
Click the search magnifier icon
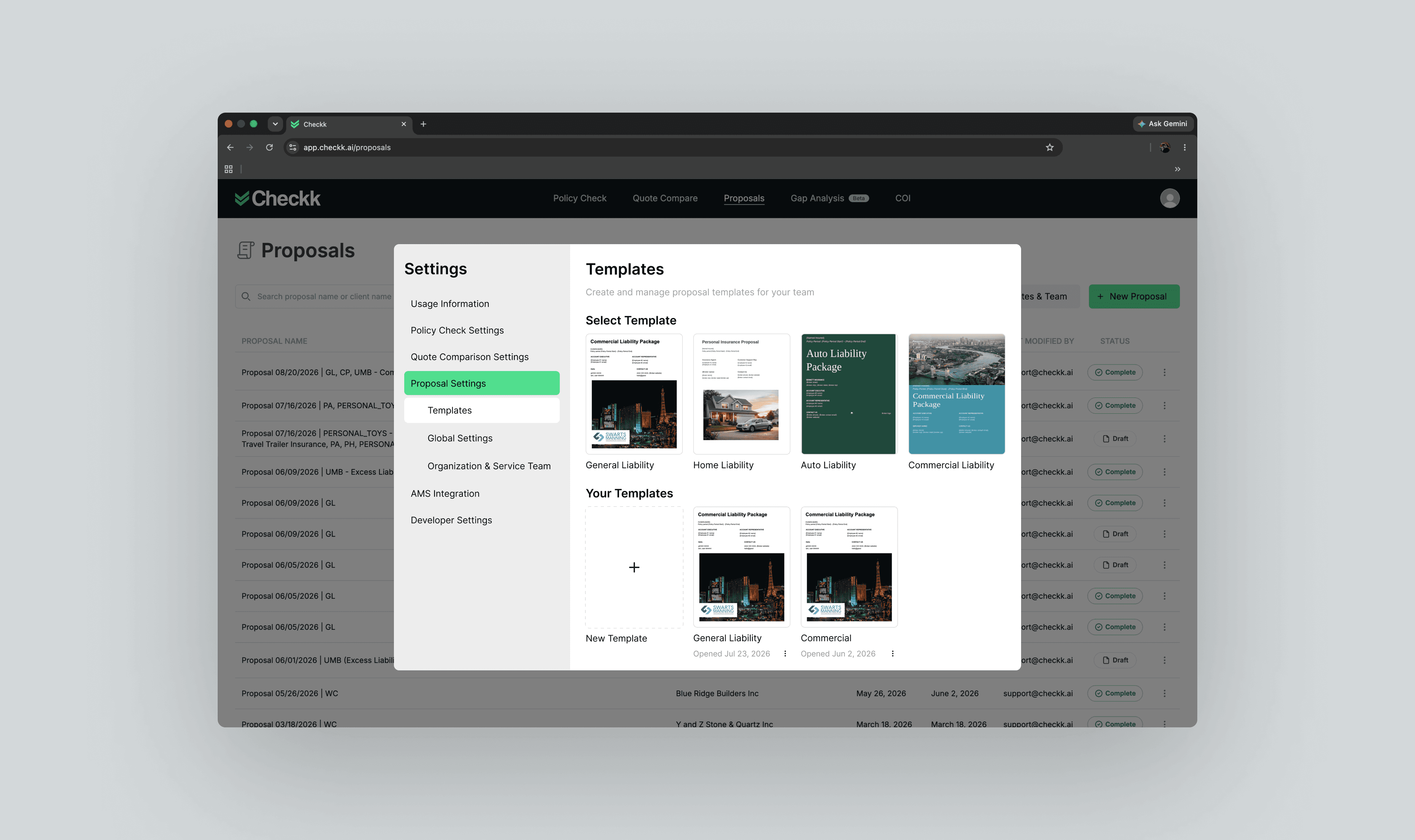246,297
